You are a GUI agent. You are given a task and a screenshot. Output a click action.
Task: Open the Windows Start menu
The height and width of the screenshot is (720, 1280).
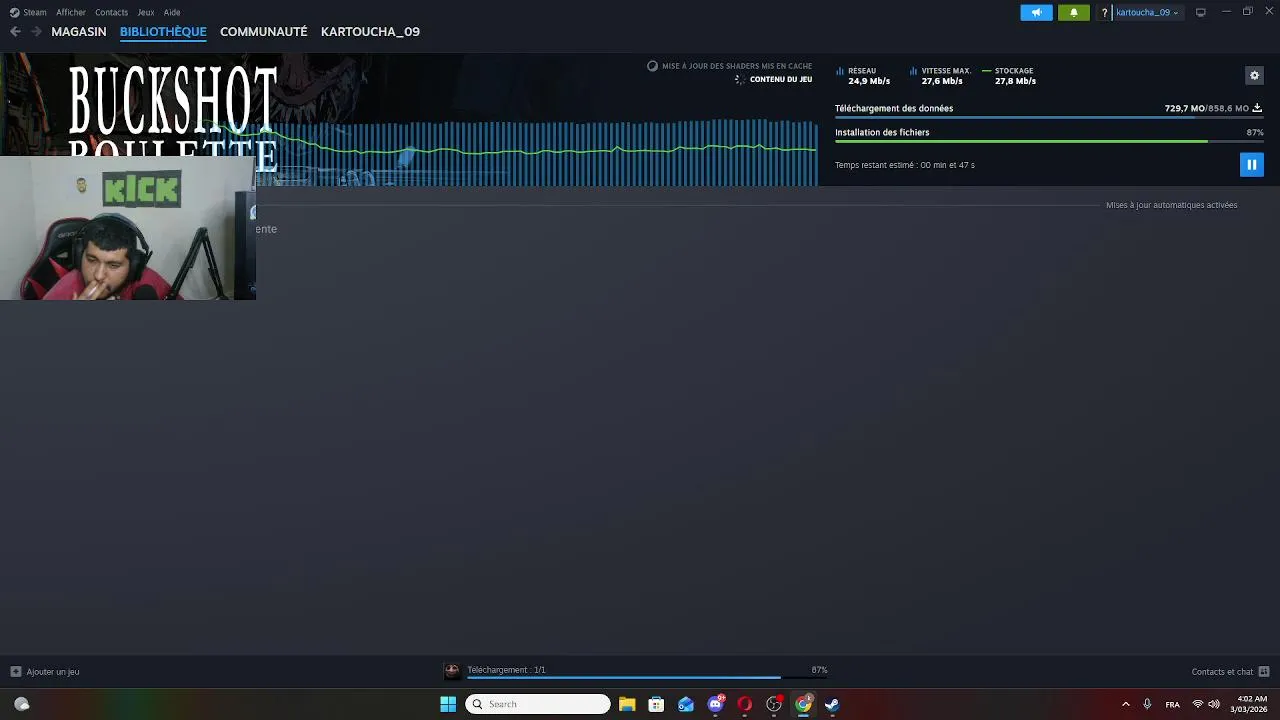(448, 704)
